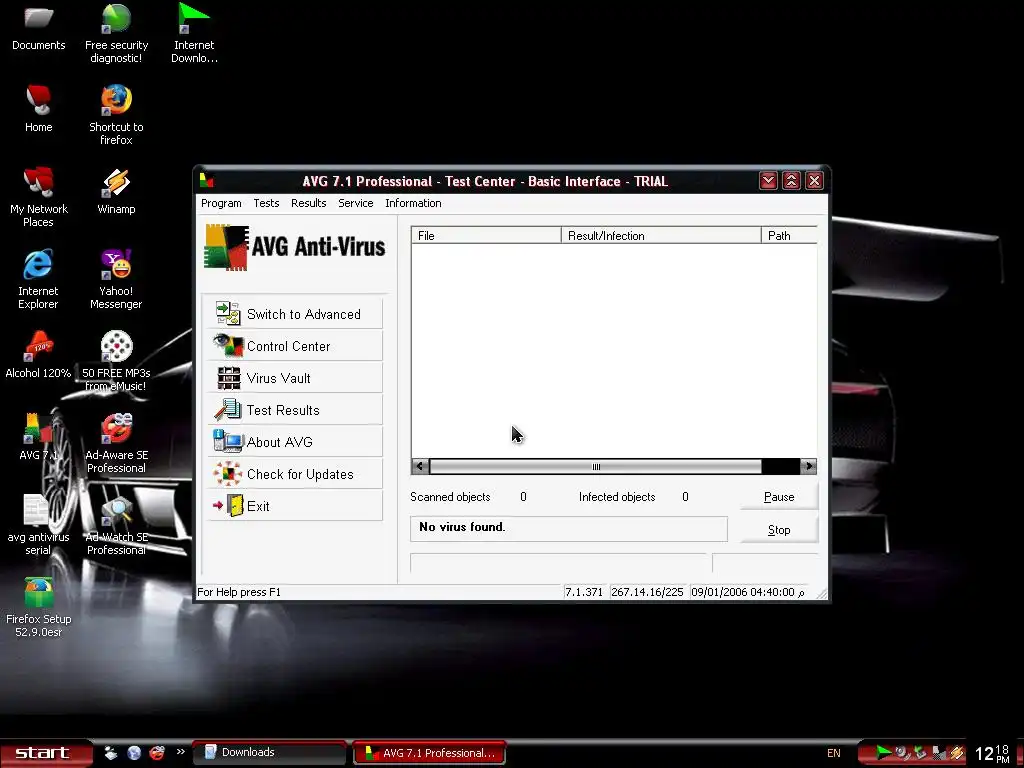The height and width of the screenshot is (768, 1024).
Task: Click the About AVG computer icon
Action: (x=228, y=441)
